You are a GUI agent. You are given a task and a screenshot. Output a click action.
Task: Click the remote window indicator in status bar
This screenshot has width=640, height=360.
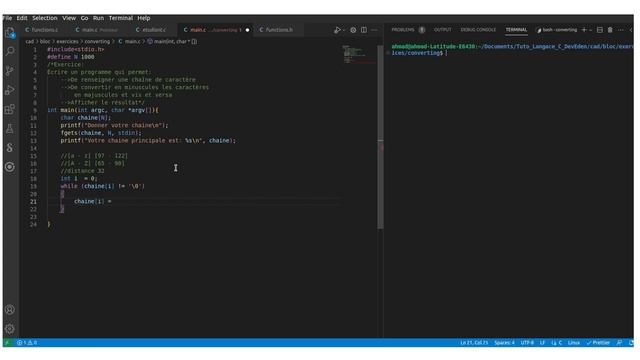(7, 343)
